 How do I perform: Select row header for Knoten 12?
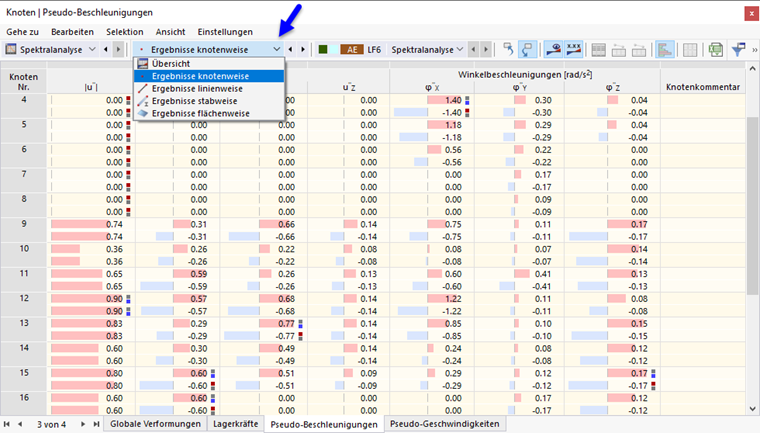coord(24,305)
